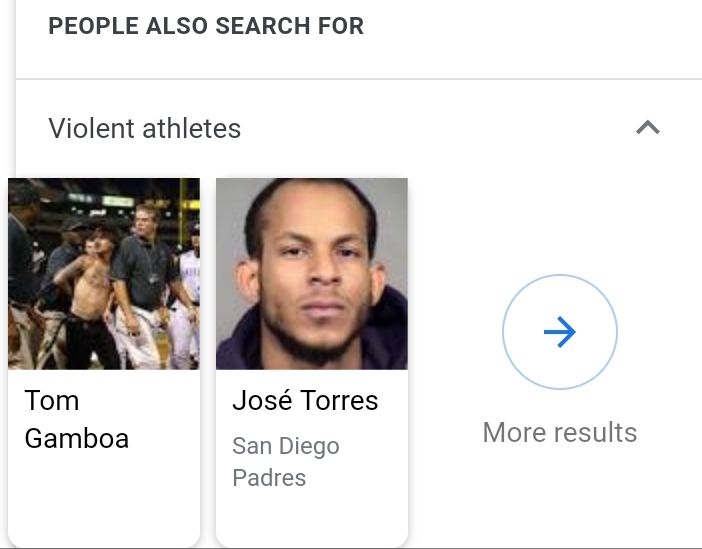The height and width of the screenshot is (549, 702).
Task: Click the word Tom in the first card
Action: (52, 401)
